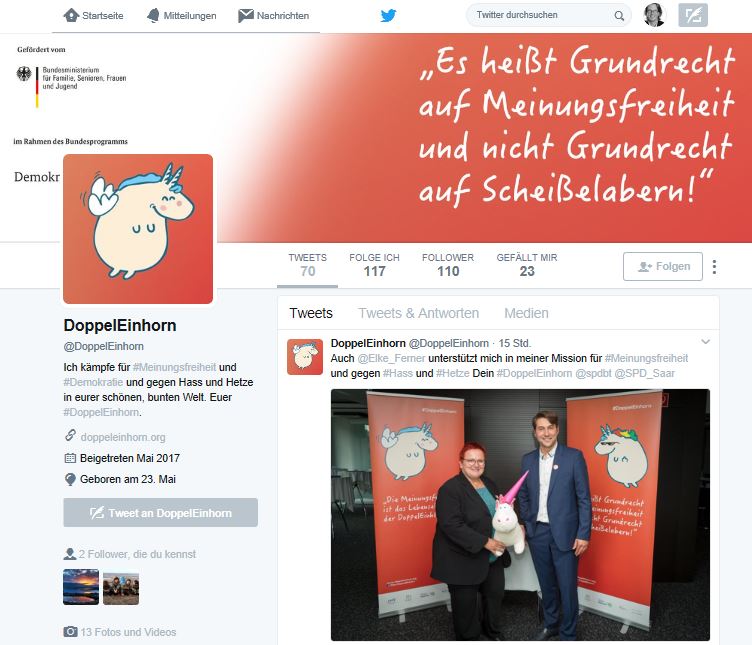
Task: Open Mitteilungen bell notifications
Action: 153,15
